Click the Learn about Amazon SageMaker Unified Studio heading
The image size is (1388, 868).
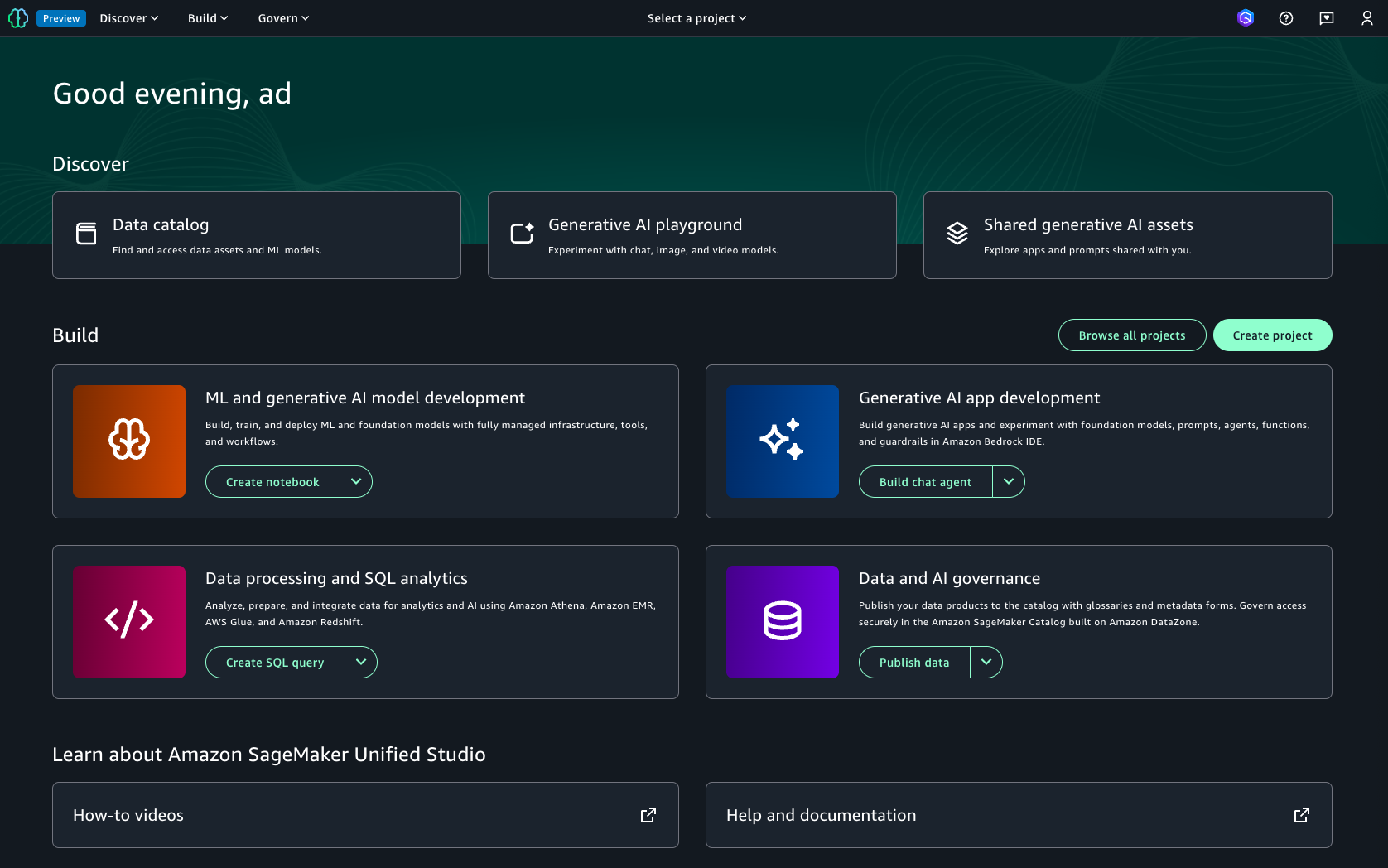tap(269, 755)
